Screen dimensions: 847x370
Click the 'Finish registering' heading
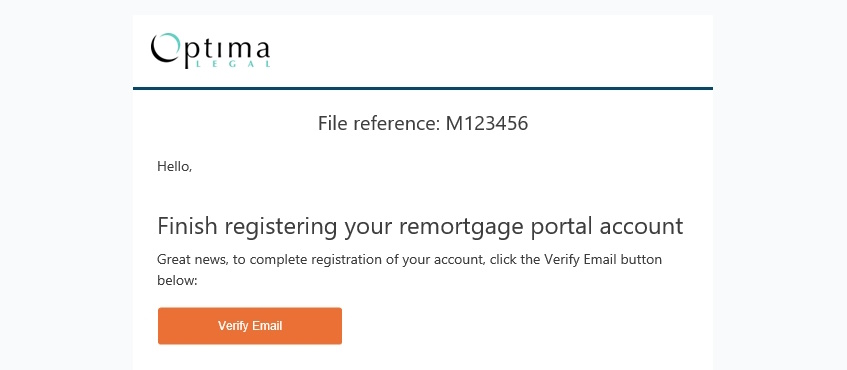point(420,226)
